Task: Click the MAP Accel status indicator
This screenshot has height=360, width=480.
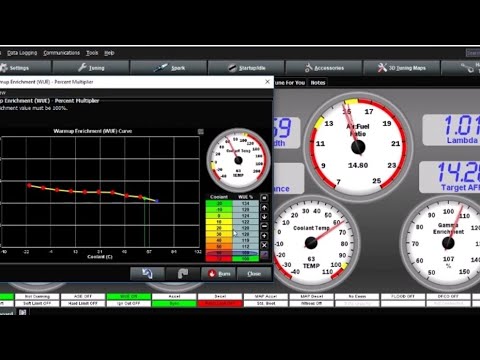Action: (266, 296)
